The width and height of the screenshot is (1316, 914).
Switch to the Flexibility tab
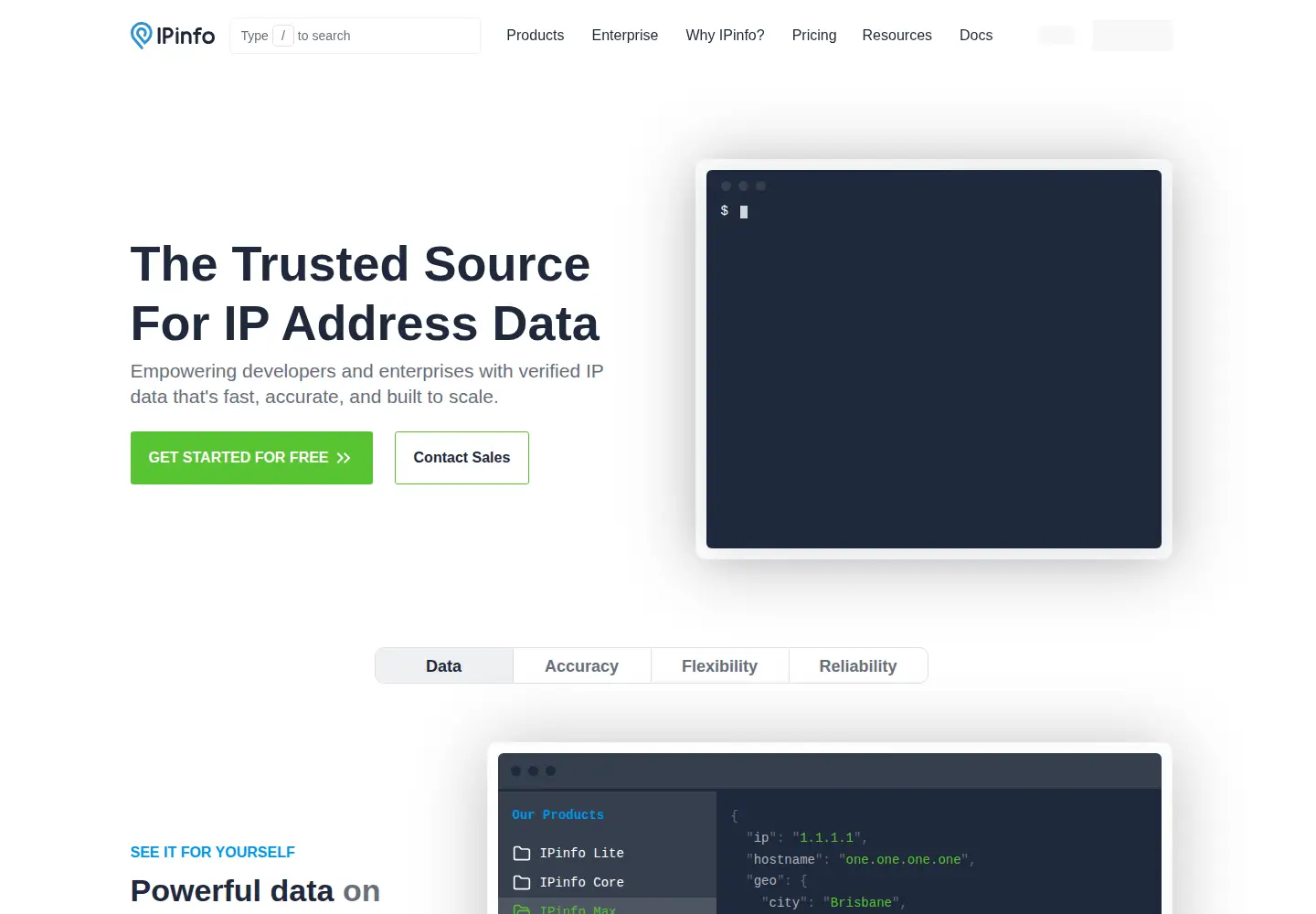click(x=720, y=666)
